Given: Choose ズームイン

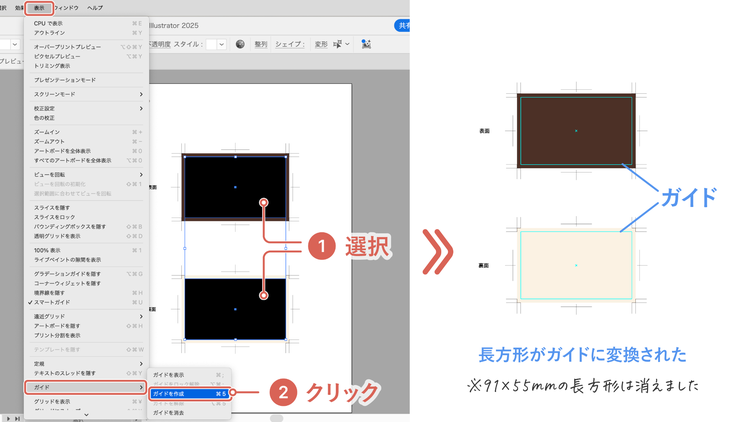Looking at the screenshot, I should pyautogui.click(x=87, y=132).
